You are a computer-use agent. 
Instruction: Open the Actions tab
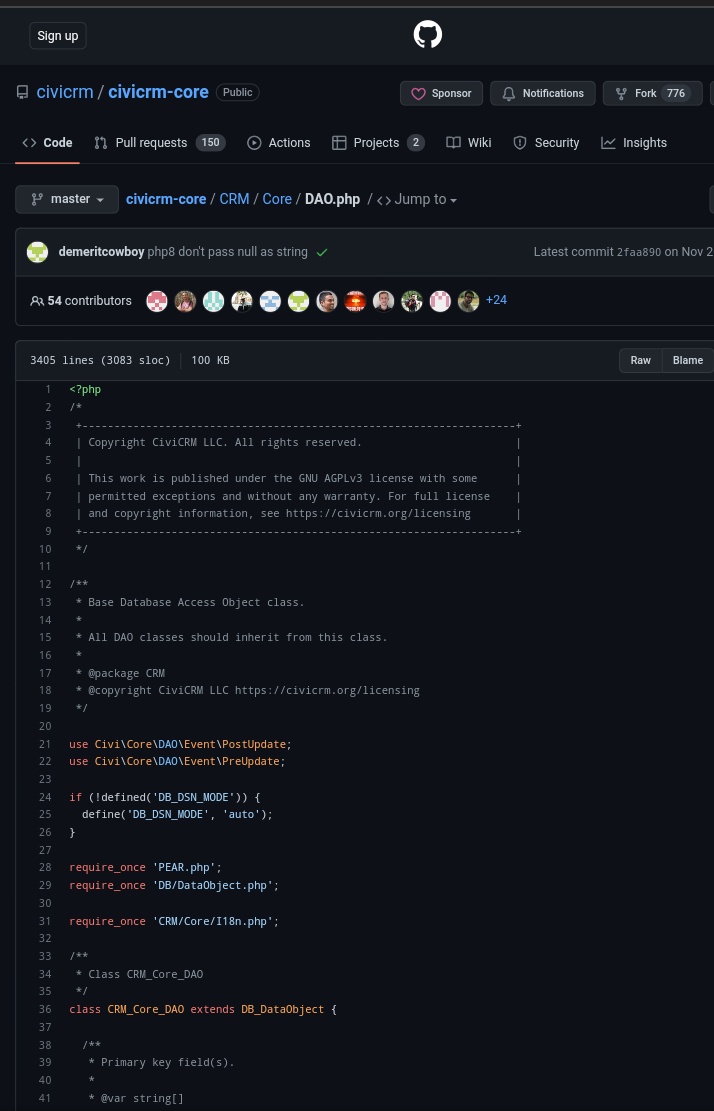278,142
